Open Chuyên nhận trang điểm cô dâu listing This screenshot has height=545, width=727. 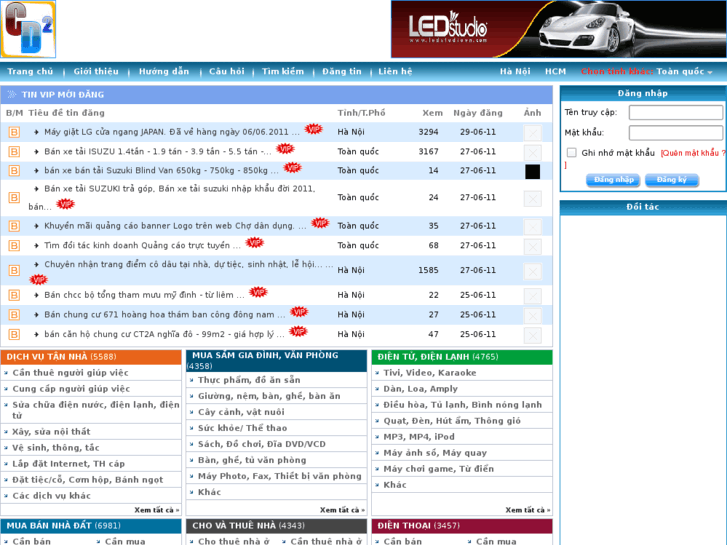188,264
